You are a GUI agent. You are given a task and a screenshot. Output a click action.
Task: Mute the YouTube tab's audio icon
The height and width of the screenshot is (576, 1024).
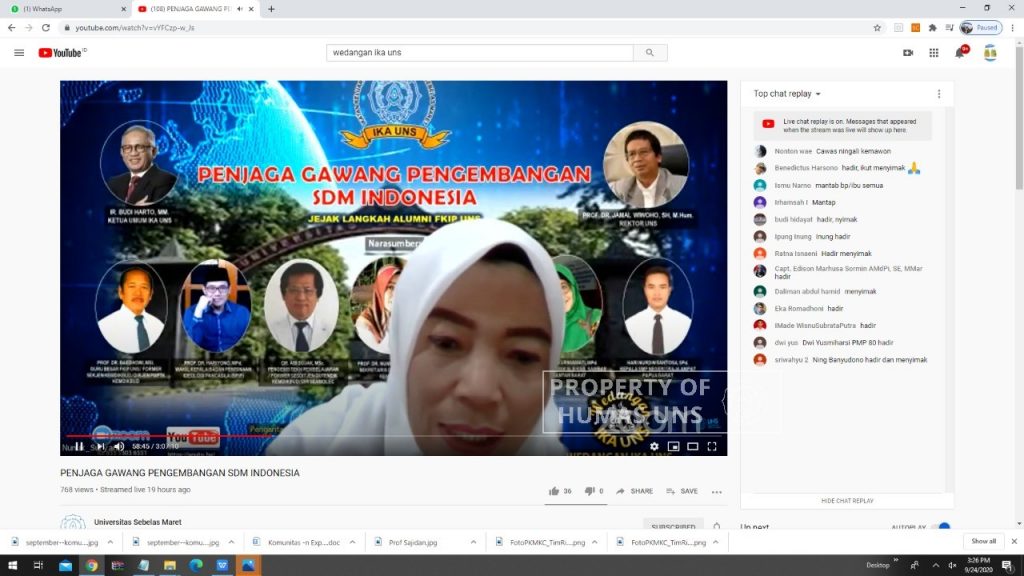240,9
